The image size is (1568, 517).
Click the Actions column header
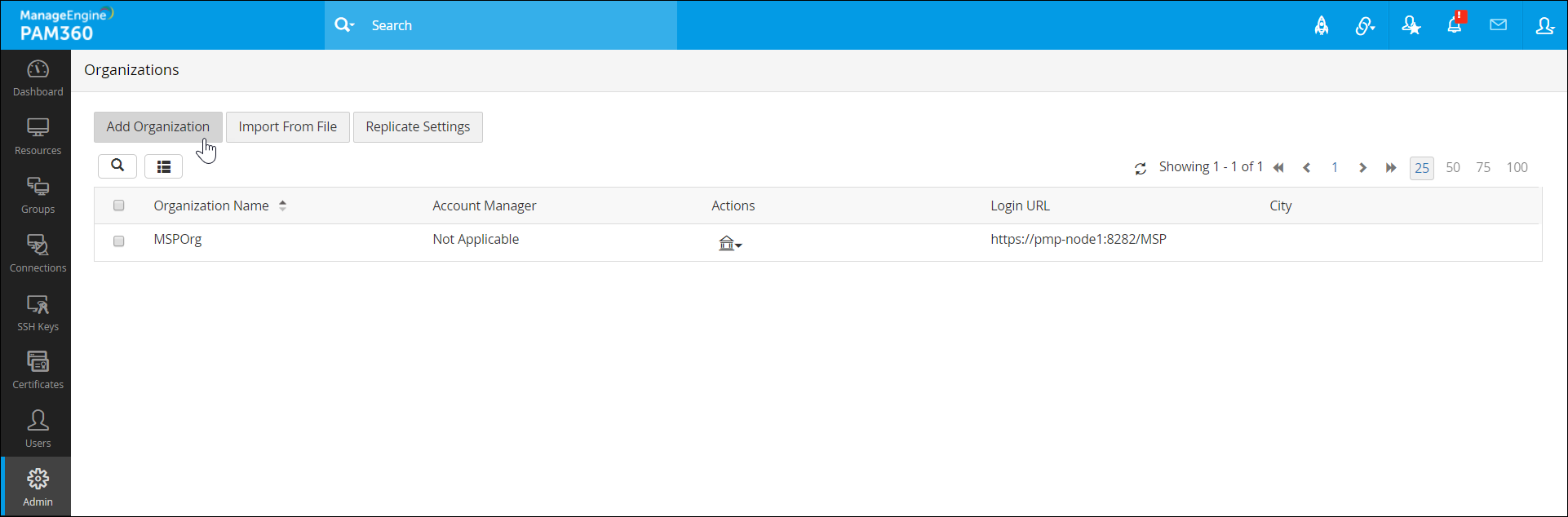[x=733, y=205]
